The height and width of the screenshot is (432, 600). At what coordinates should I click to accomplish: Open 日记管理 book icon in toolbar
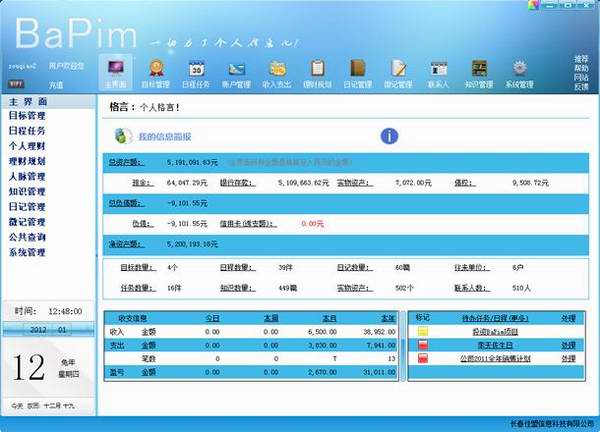(x=357, y=70)
